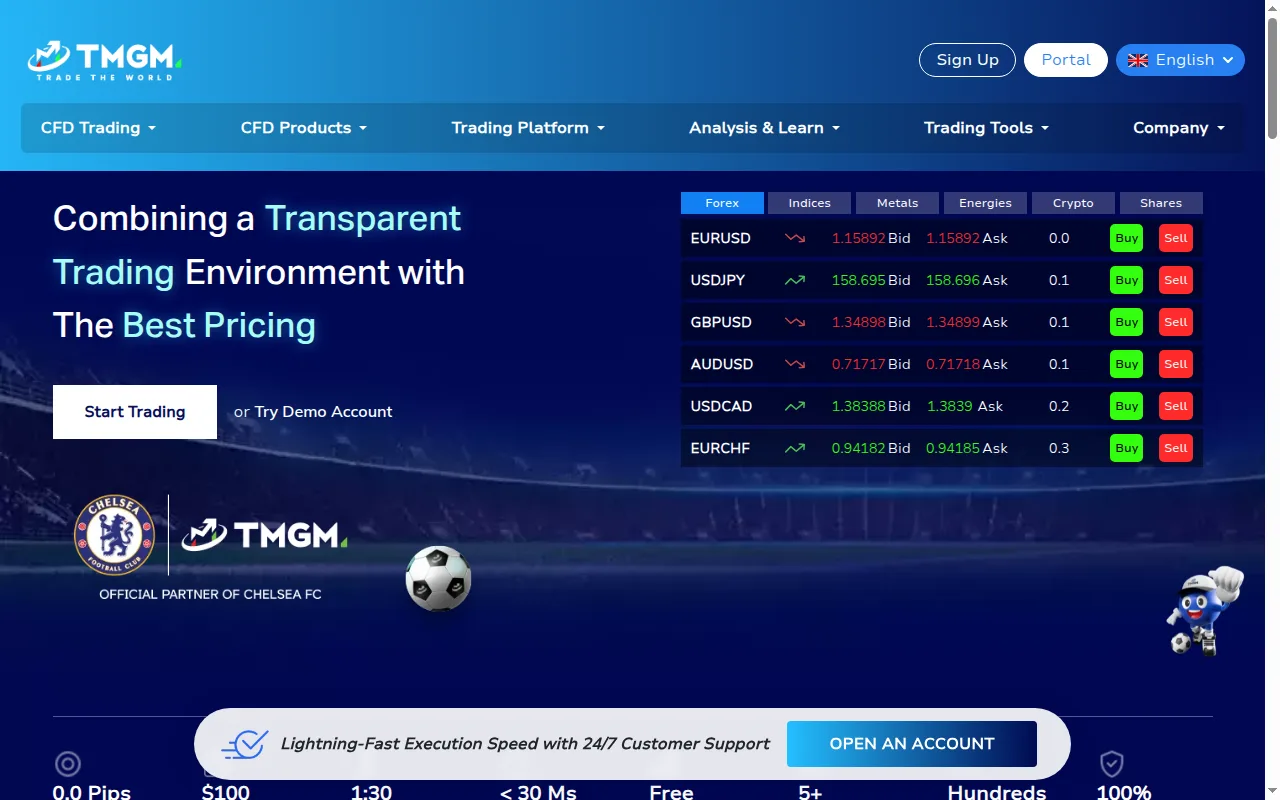Click the TMGM Trade The World logo

click(104, 61)
